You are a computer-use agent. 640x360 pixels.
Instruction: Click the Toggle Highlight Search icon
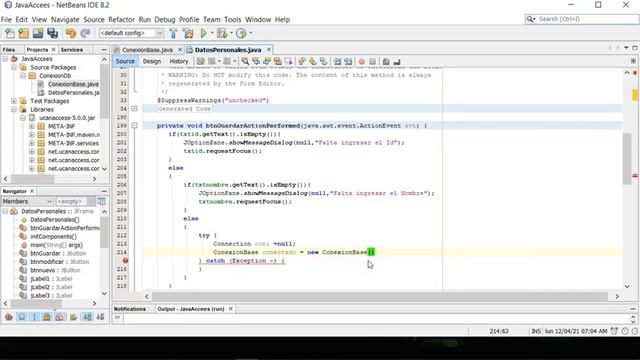(x=278, y=61)
